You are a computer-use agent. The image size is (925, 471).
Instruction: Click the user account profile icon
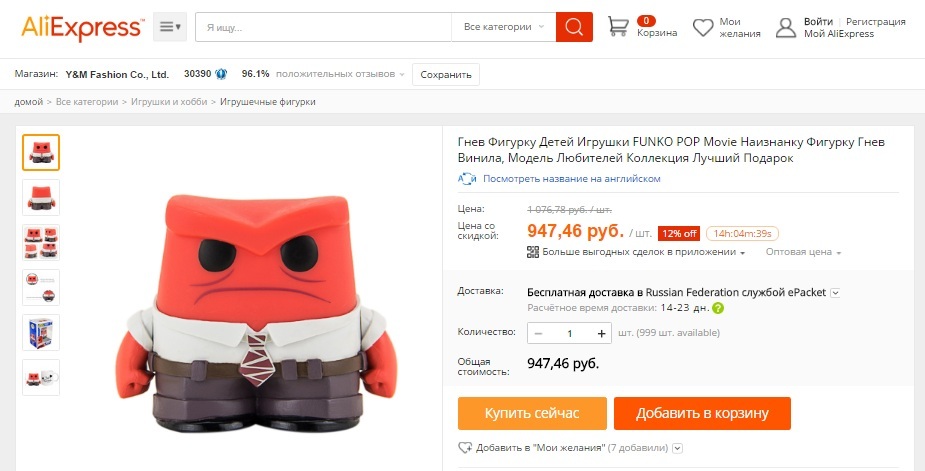click(786, 27)
